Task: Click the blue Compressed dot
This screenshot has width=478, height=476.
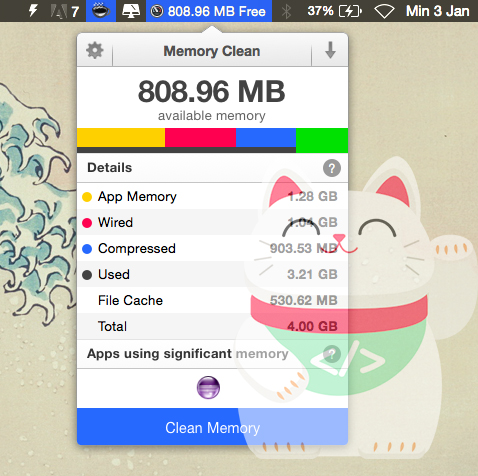Action: click(87, 249)
